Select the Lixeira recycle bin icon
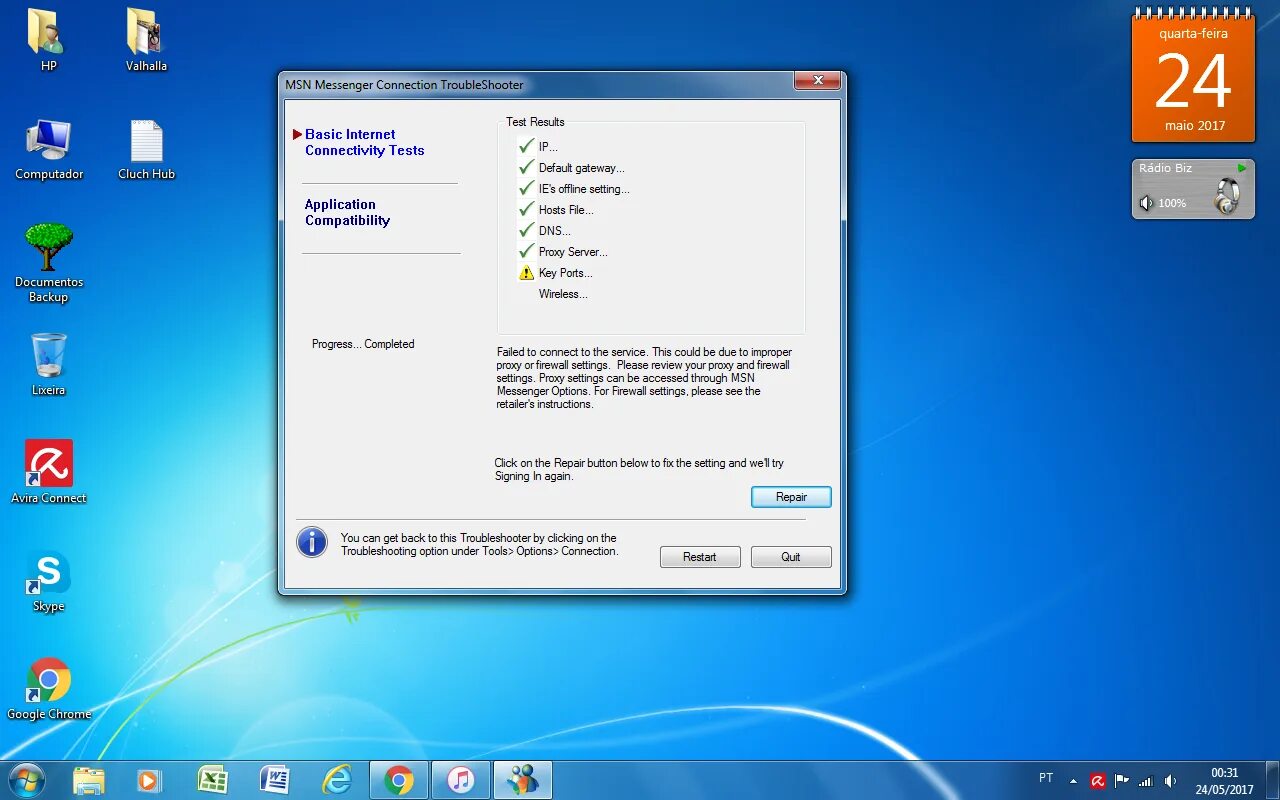 click(x=48, y=365)
